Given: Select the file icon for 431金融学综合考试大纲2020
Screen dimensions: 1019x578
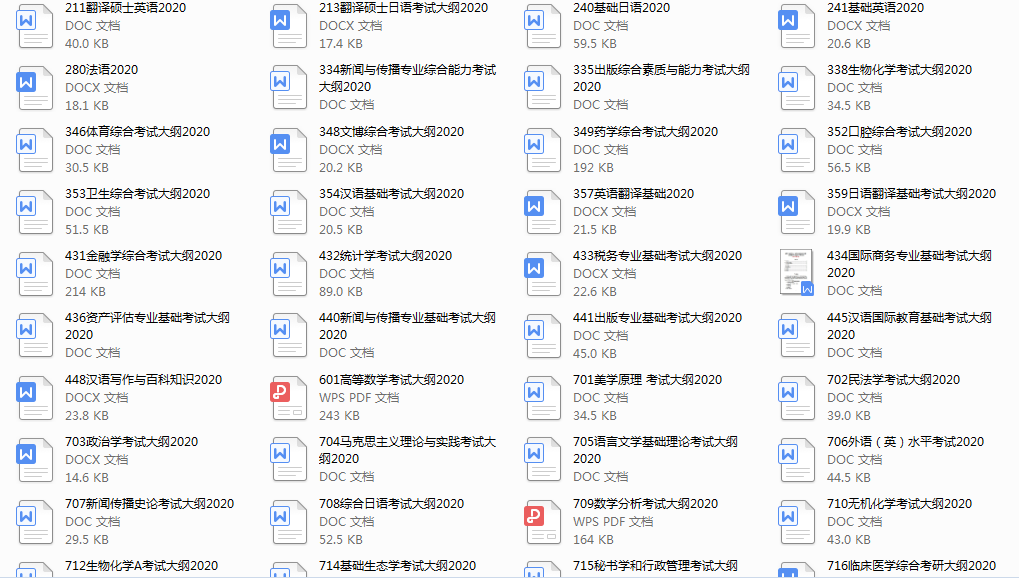Looking at the screenshot, I should (35, 274).
